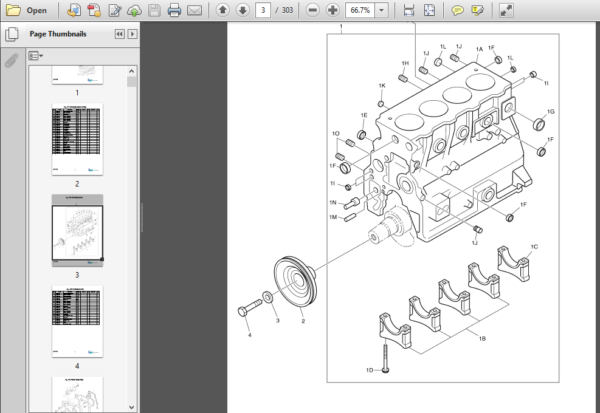The width and height of the screenshot is (600, 413).
Task: Send the file via the email envelope icon
Action: [x=194, y=10]
